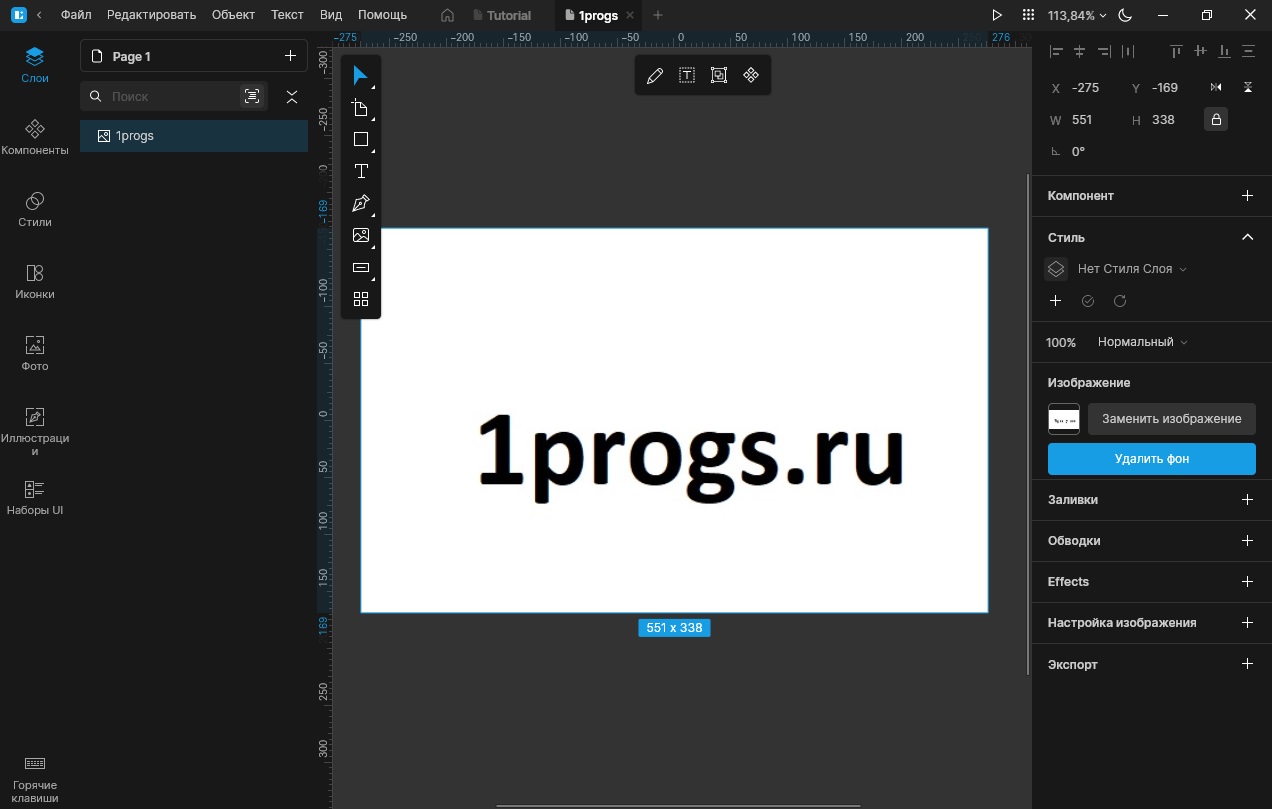Select the arrow Select tool
This screenshot has height=809, width=1272.
pos(361,76)
